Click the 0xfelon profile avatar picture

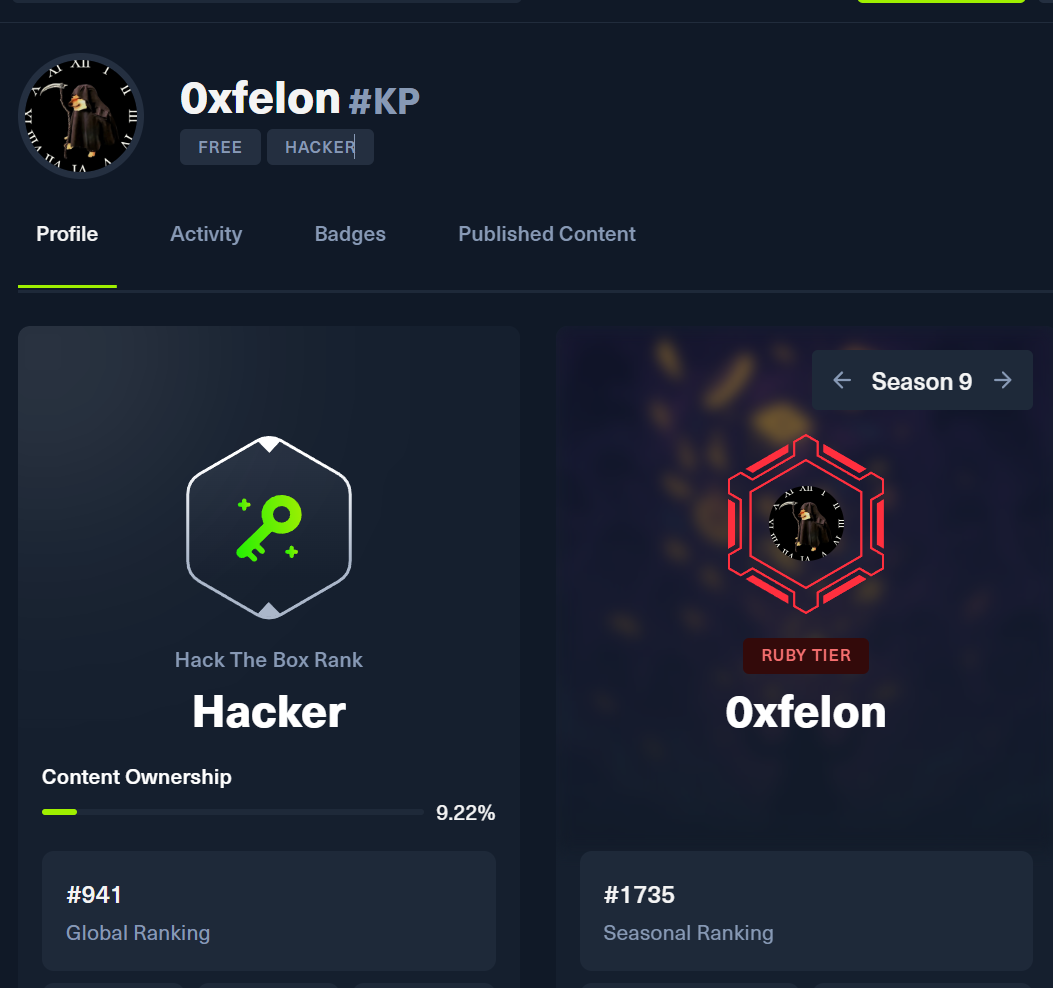click(81, 116)
